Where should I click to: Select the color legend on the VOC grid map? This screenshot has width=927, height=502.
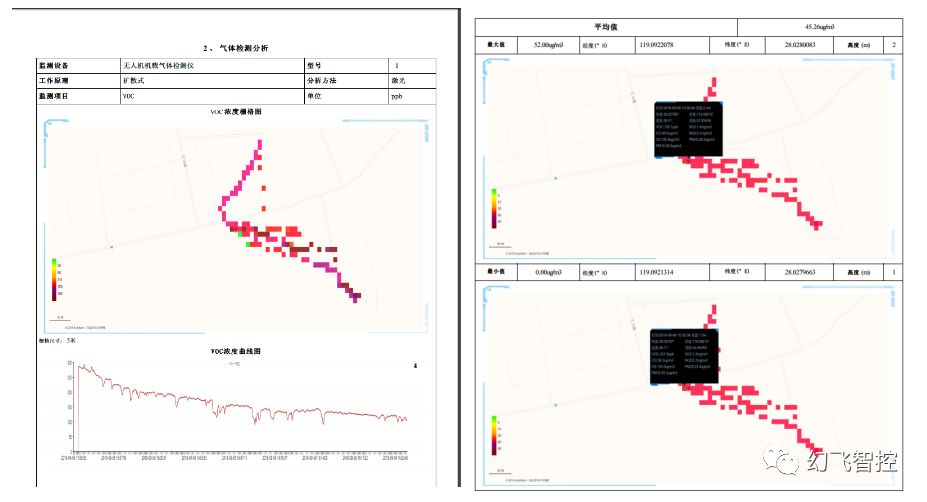(x=55, y=279)
